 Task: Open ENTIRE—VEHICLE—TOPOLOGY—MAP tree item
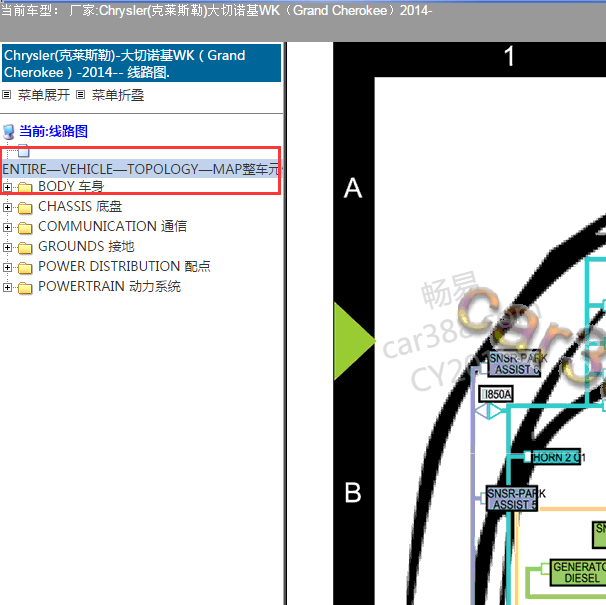click(141, 169)
